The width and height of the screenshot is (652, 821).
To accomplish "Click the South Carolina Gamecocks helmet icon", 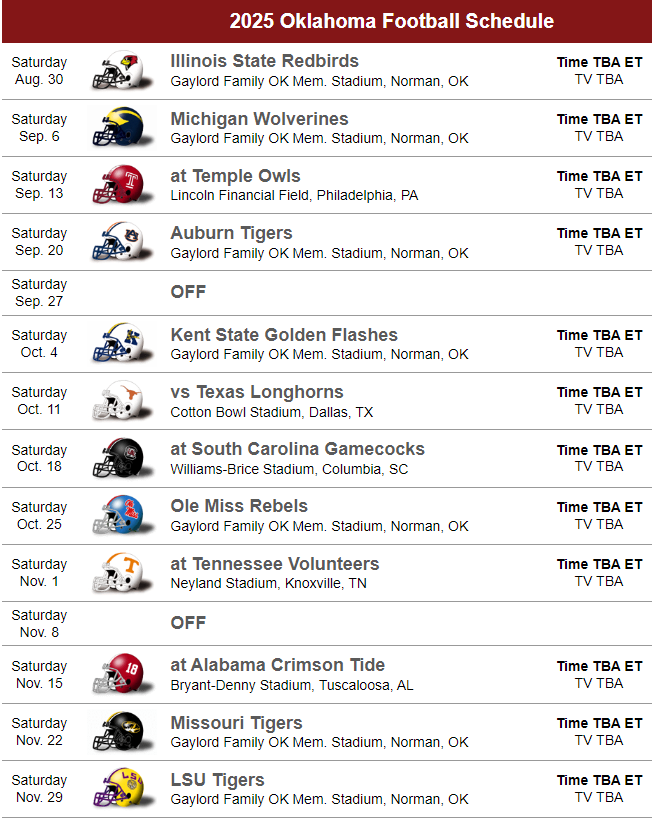I will pyautogui.click(x=118, y=458).
